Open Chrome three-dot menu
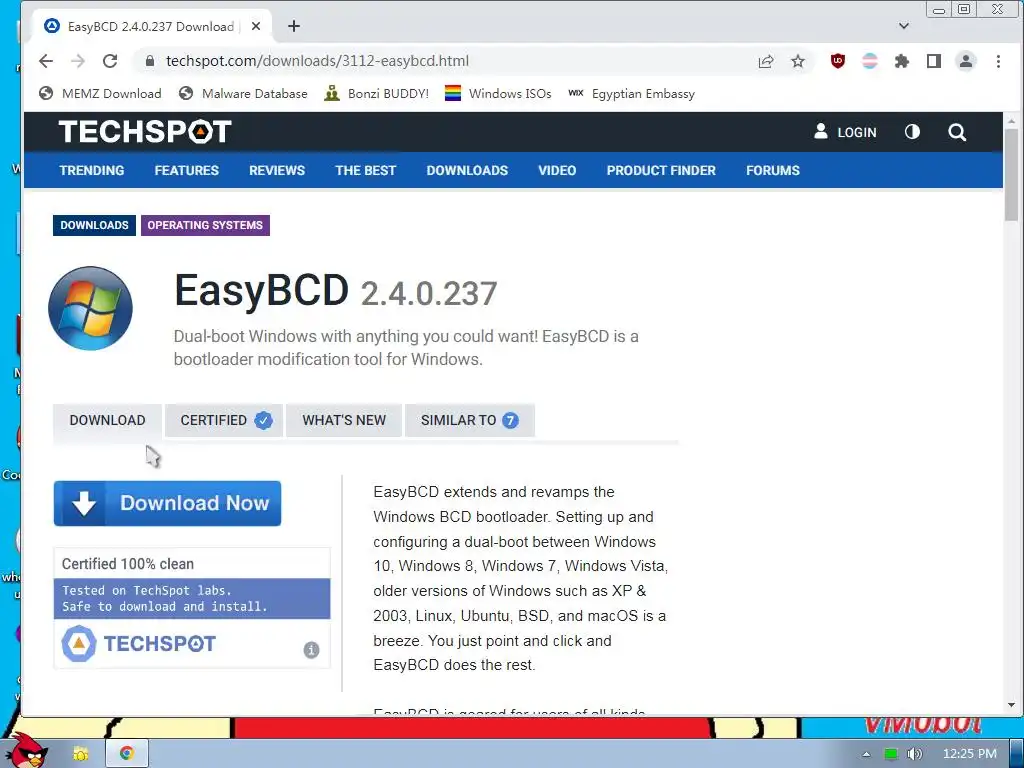1024x768 pixels. click(997, 61)
